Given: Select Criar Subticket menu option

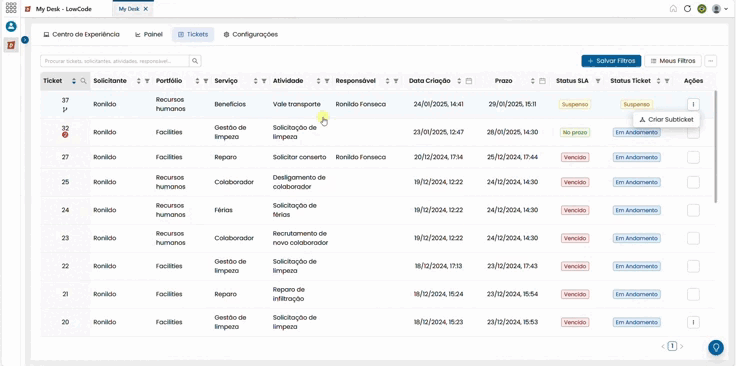Looking at the screenshot, I should coord(667,120).
